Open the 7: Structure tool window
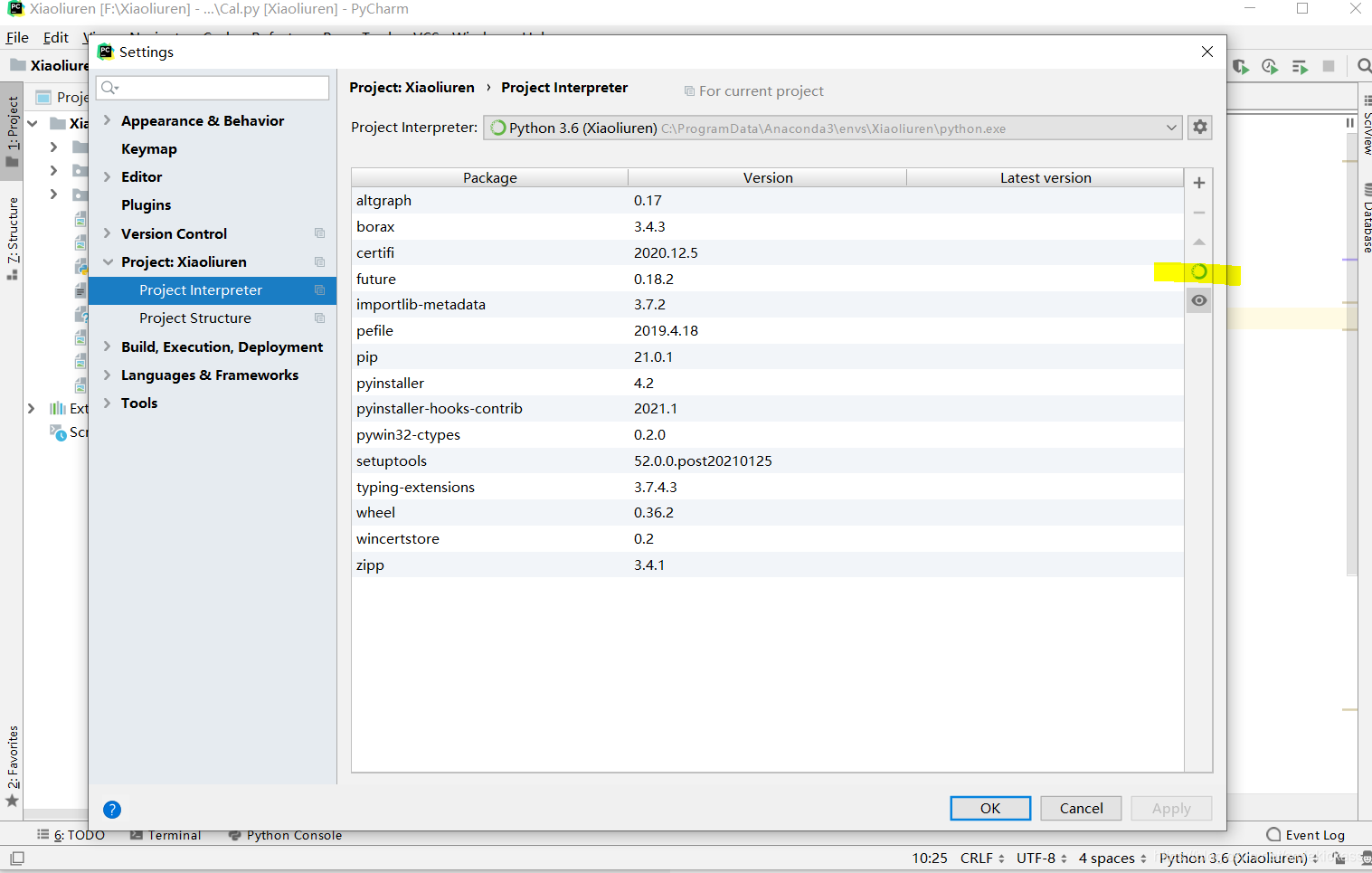The height and width of the screenshot is (873, 1372). click(x=13, y=238)
